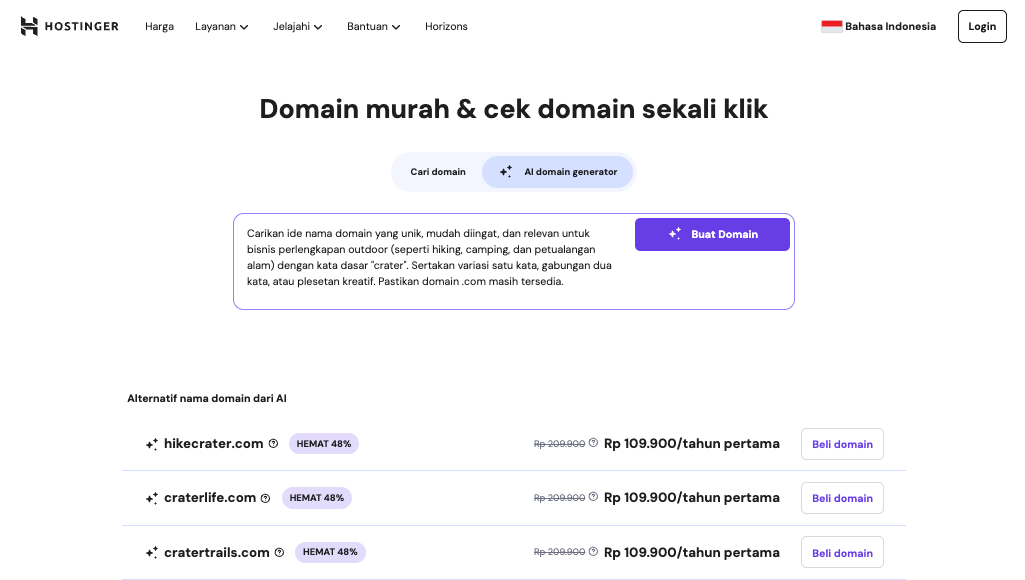The width and height of the screenshot is (1025, 580).
Task: Click the sparkle AI icon beside cratertrails.com
Action: [153, 552]
